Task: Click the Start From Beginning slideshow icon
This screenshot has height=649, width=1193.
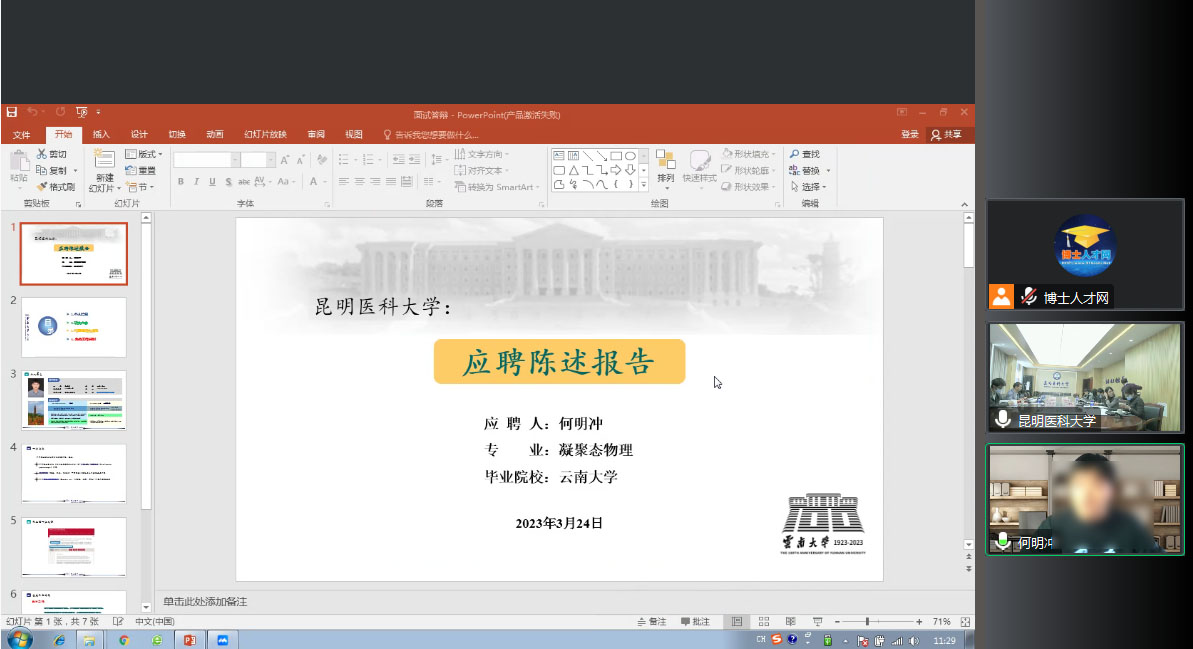Action: [x=82, y=112]
